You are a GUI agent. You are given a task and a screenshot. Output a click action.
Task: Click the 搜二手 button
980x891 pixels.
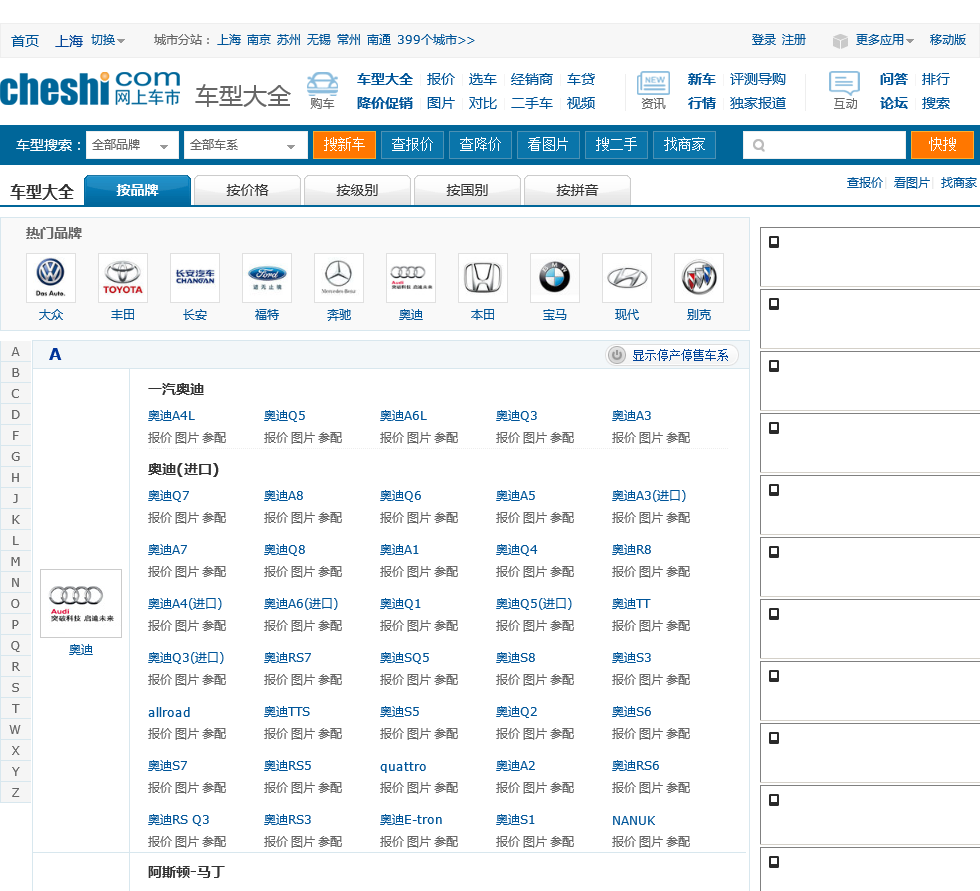click(x=616, y=145)
